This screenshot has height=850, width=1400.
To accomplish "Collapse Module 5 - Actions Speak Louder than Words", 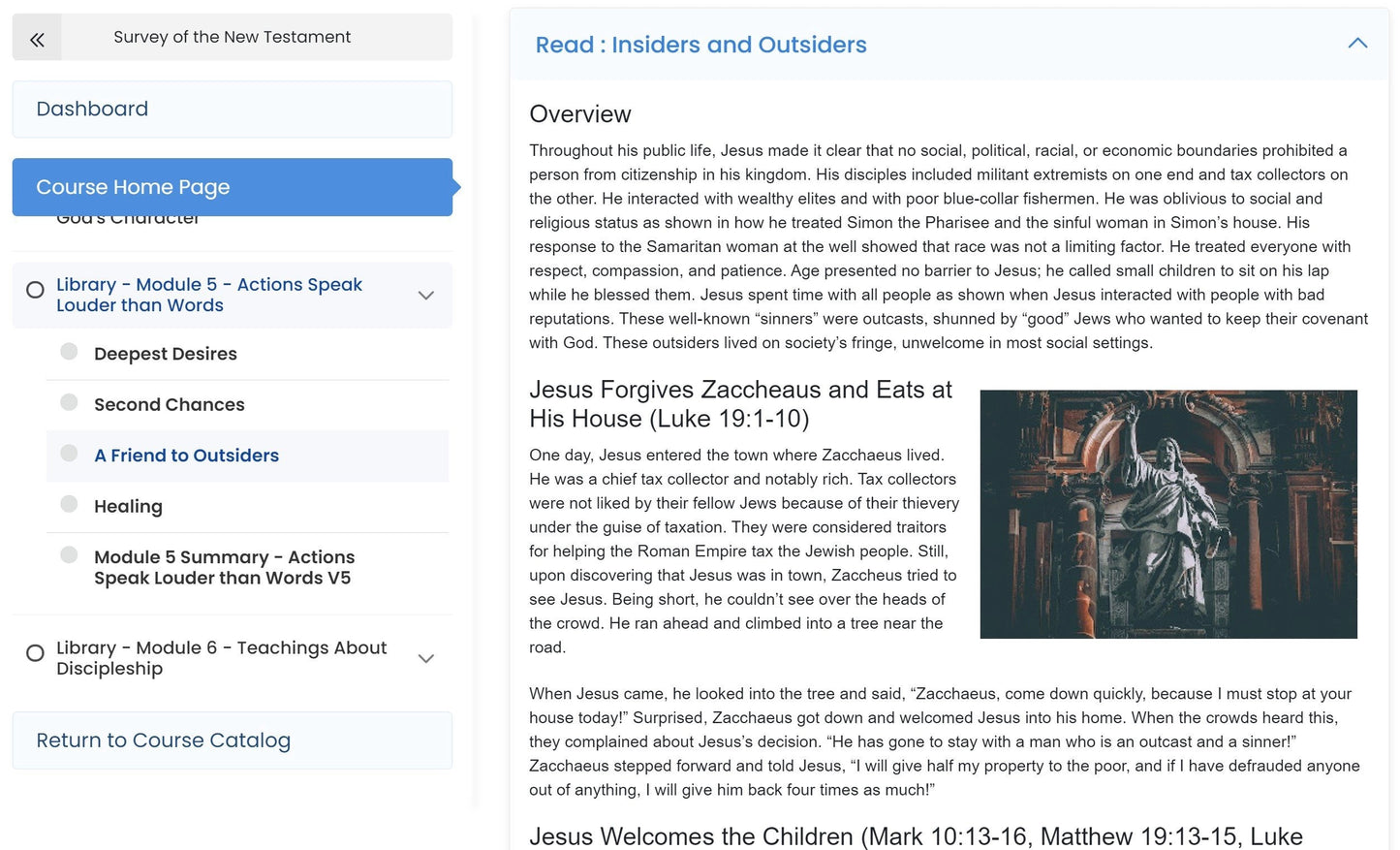I will [x=426, y=295].
